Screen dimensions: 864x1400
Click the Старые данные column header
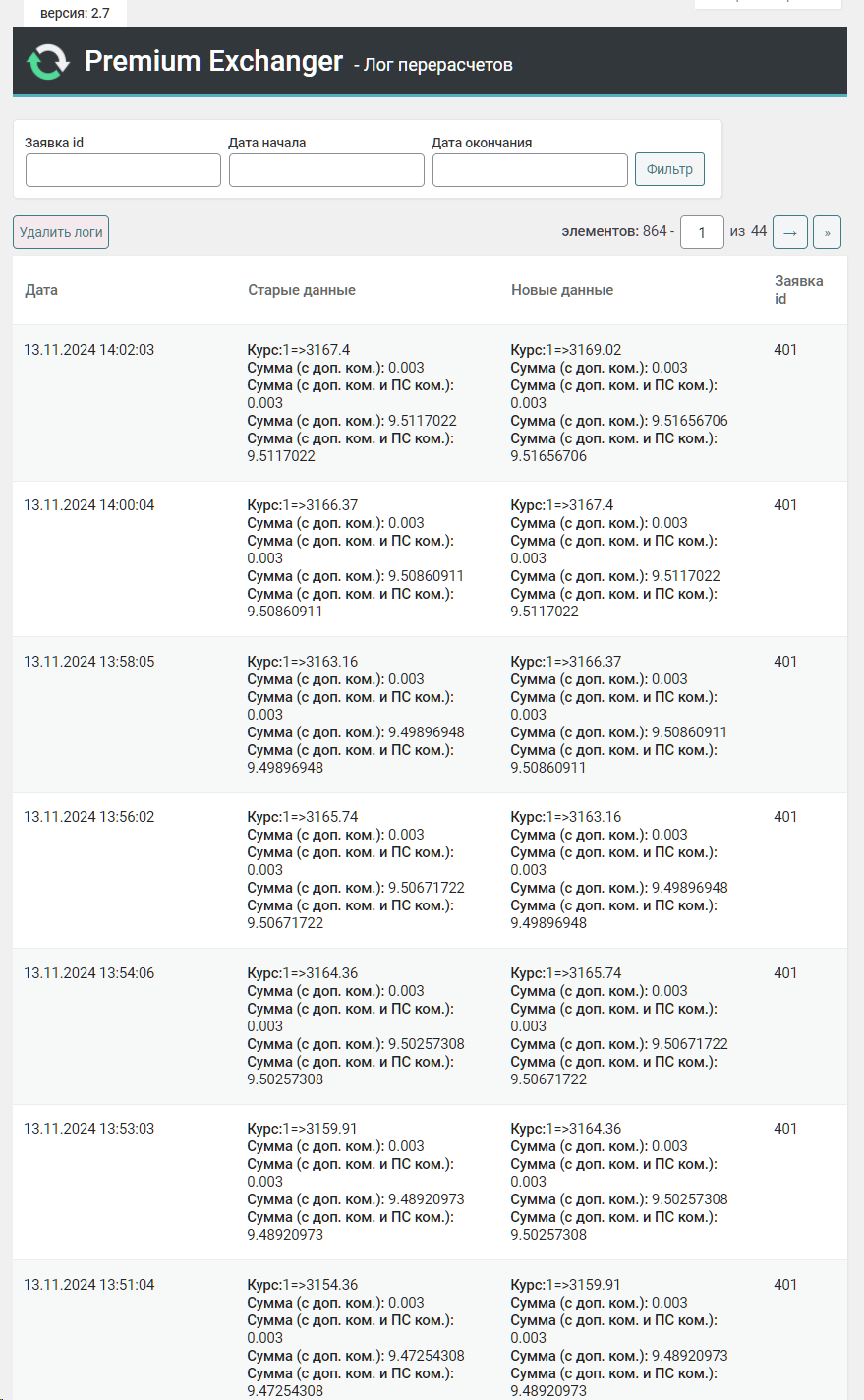point(302,290)
